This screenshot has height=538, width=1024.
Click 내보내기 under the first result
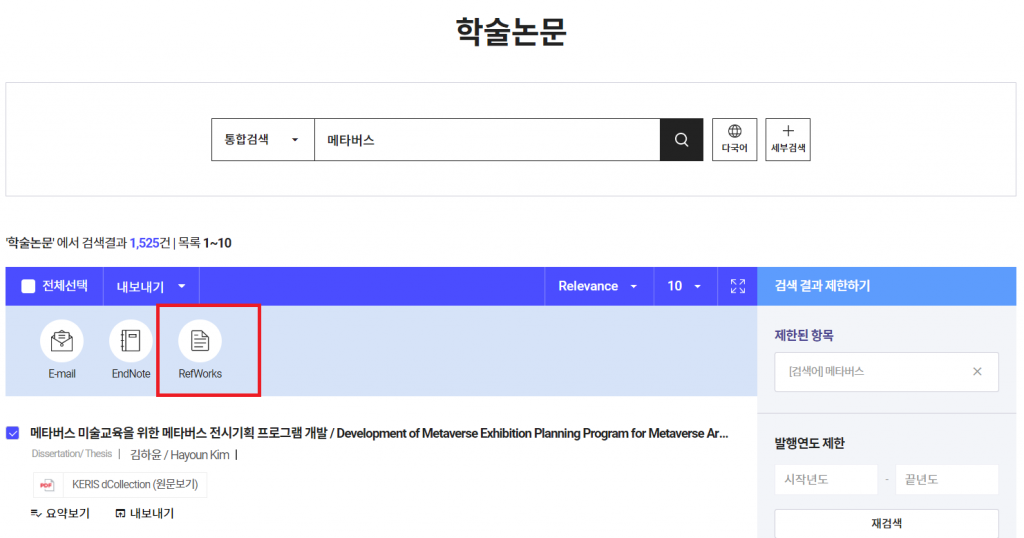tap(145, 513)
